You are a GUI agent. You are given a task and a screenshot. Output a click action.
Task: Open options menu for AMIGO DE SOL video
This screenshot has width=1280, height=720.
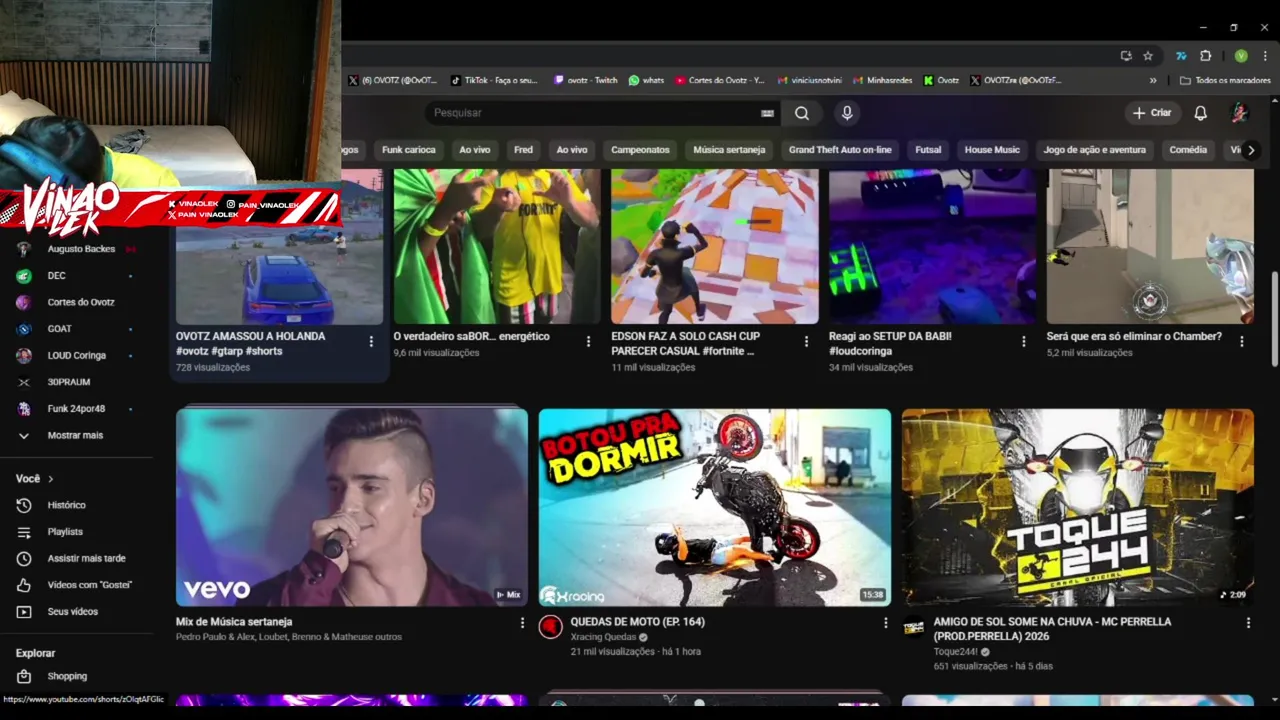(x=1248, y=623)
